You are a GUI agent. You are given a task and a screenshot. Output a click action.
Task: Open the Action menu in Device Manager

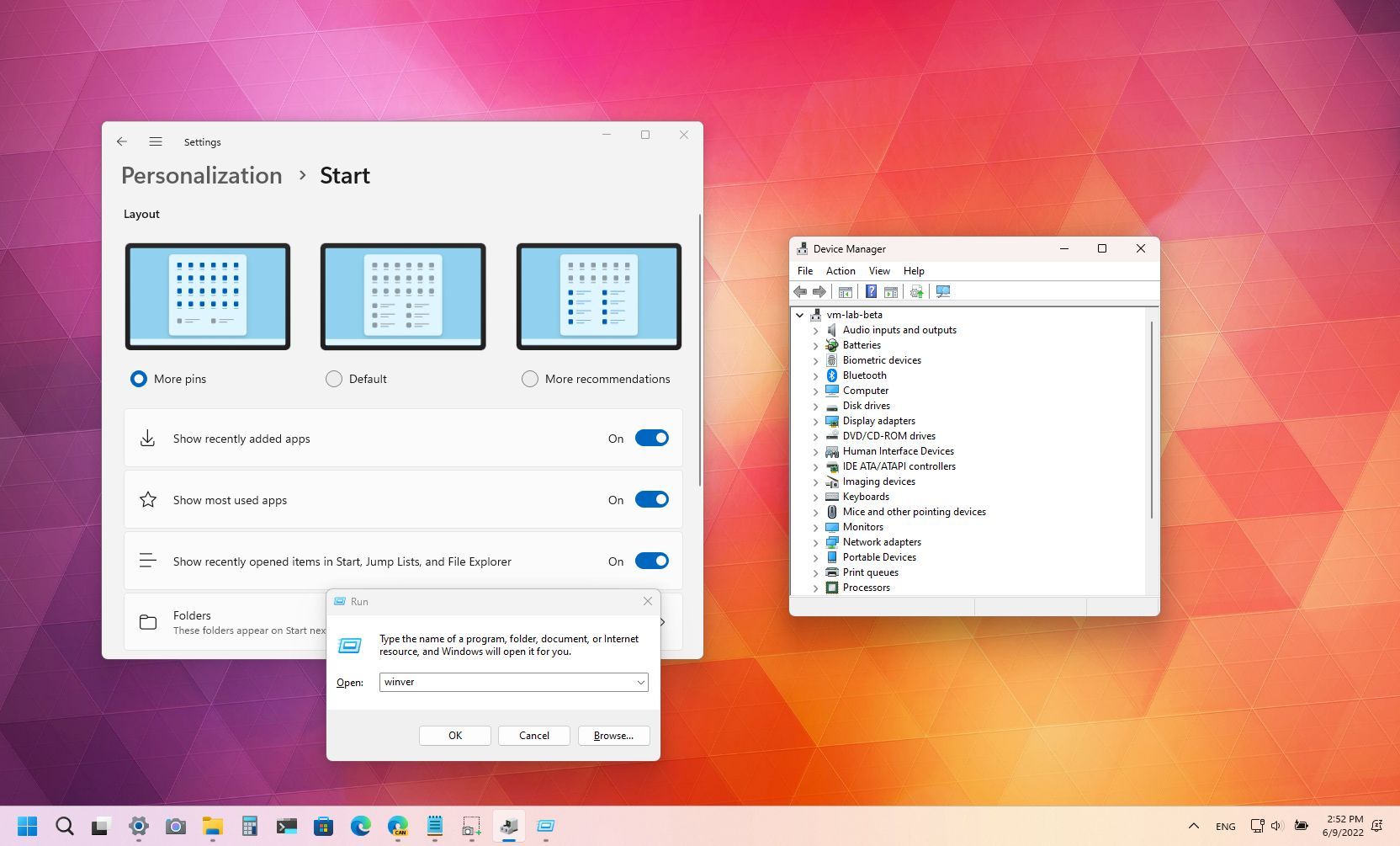coord(840,270)
